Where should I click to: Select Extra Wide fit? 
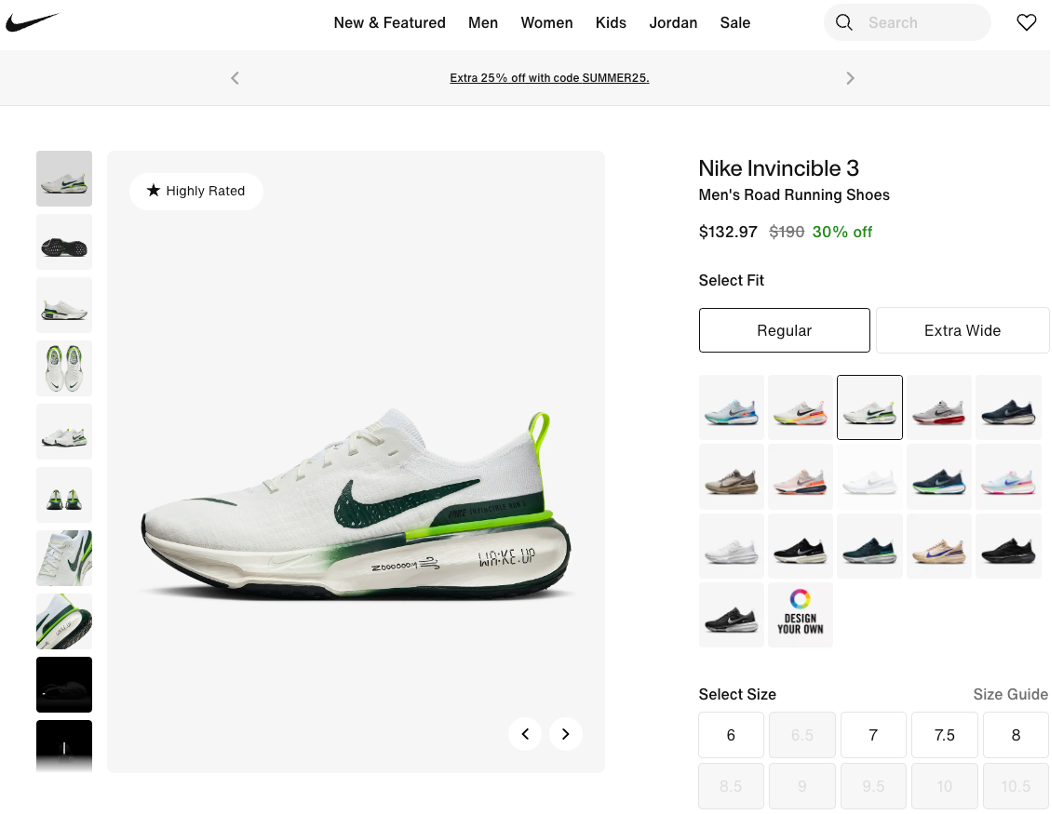coord(962,330)
